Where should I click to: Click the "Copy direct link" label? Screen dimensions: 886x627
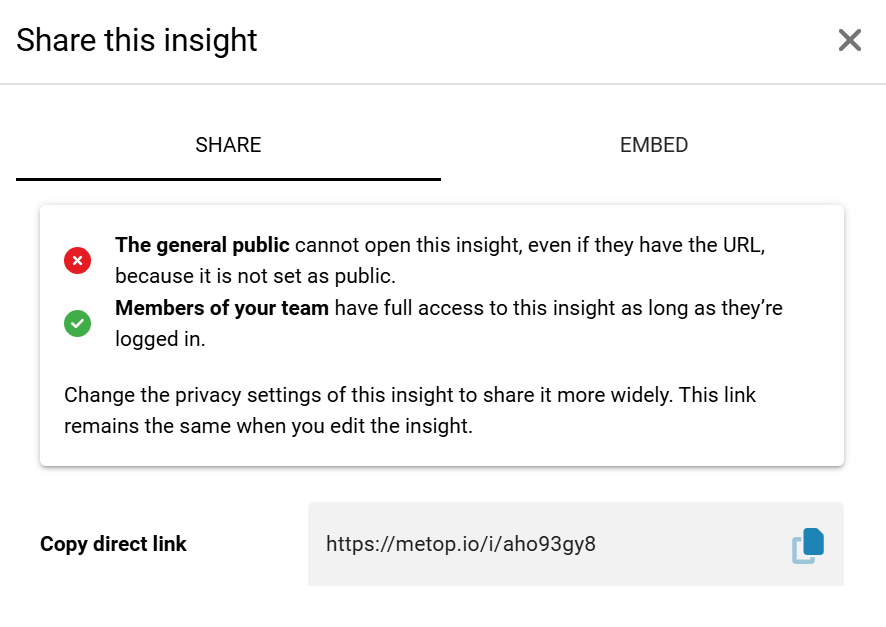pyautogui.click(x=113, y=545)
